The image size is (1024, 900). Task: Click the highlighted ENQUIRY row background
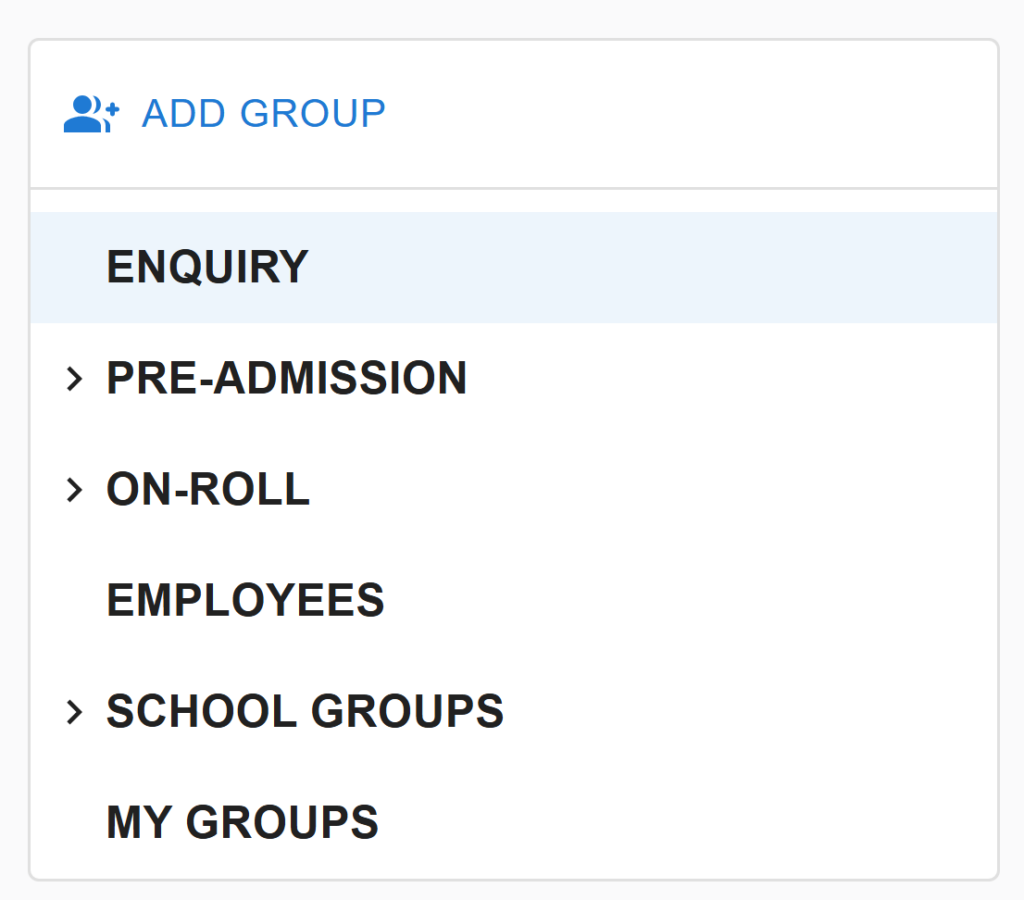(650, 268)
